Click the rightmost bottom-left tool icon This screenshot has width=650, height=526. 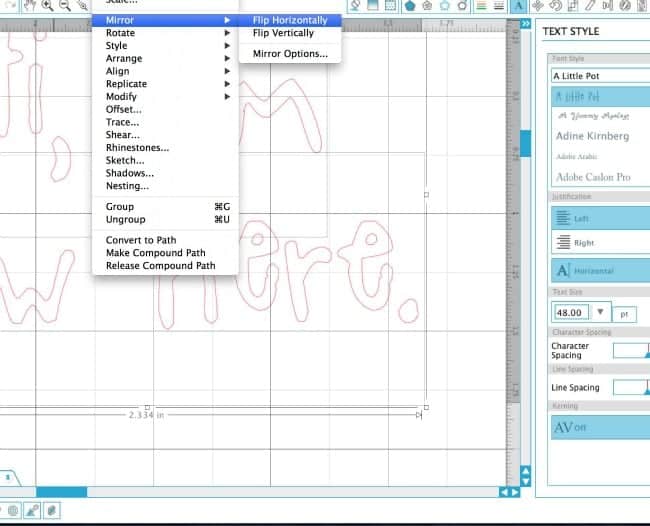tap(52, 510)
